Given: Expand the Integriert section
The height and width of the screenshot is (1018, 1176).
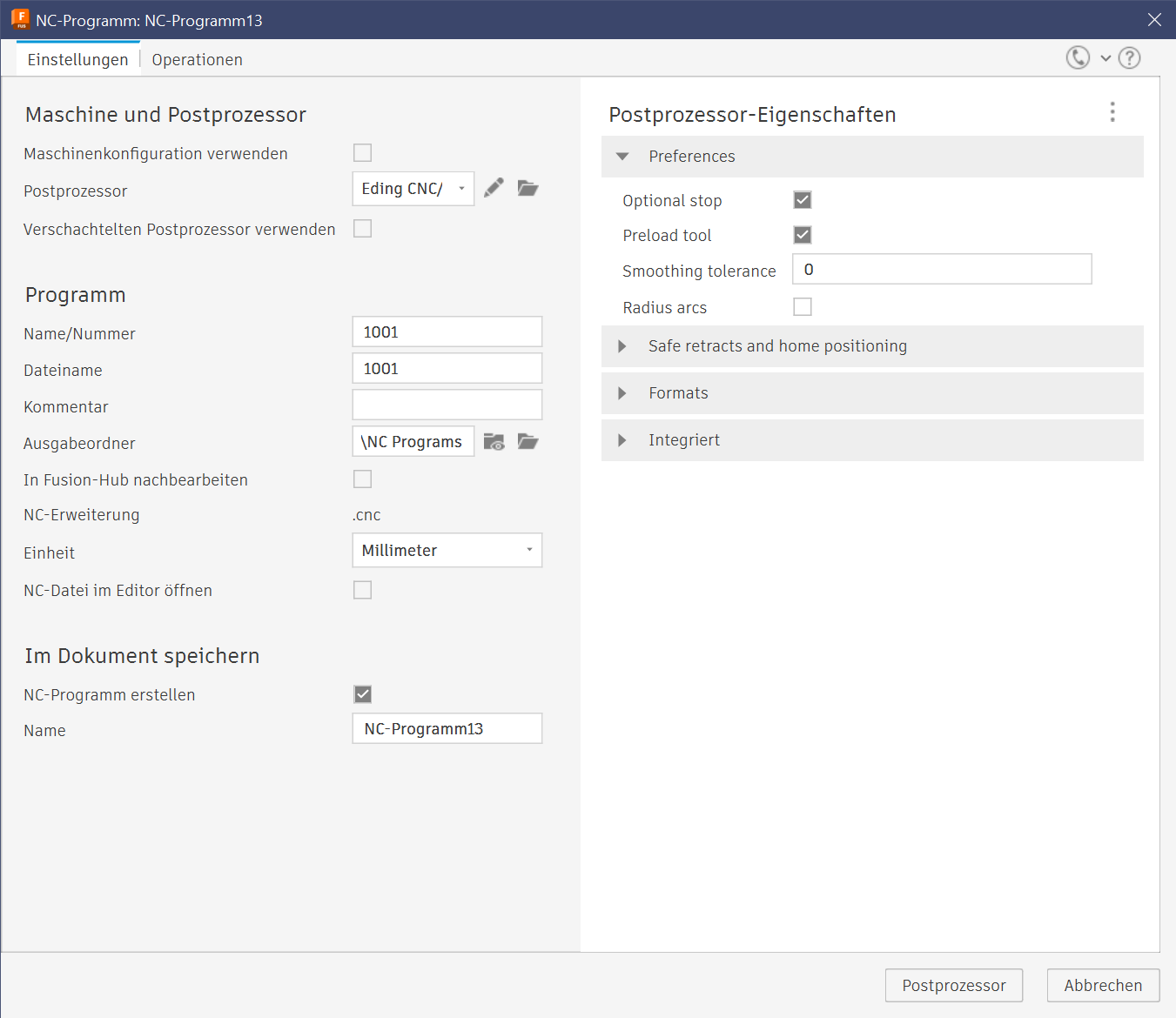Looking at the screenshot, I should tap(872, 440).
